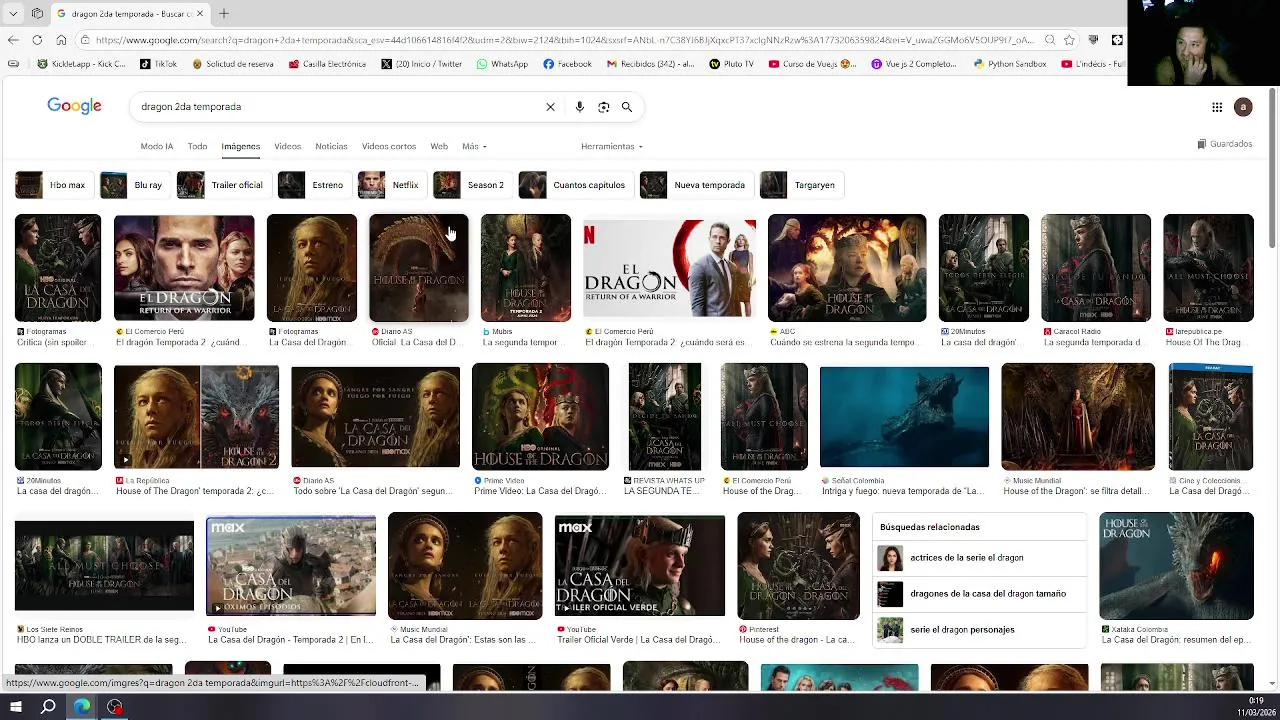Filter images by Hbo max chip
This screenshot has width=1280, height=720.
tap(53, 185)
